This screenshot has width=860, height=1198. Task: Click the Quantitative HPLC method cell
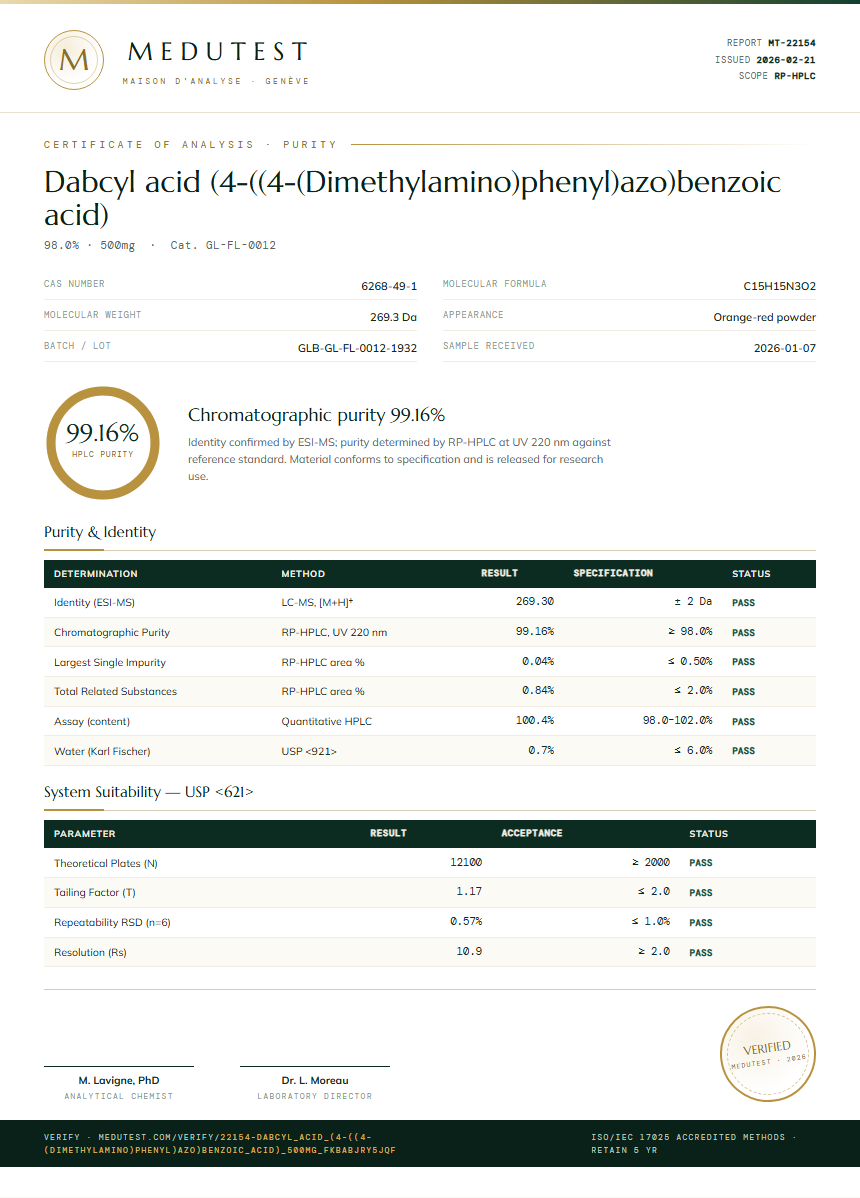coord(326,721)
